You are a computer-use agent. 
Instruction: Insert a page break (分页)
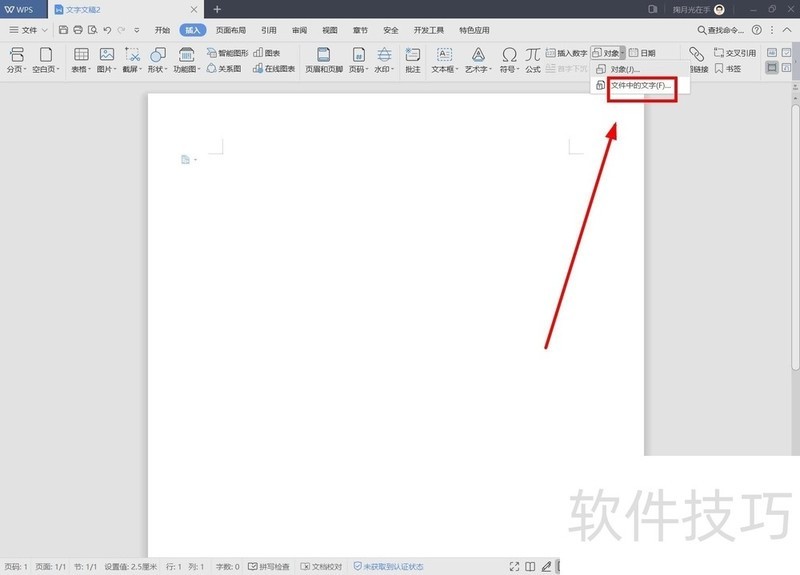coord(16,60)
